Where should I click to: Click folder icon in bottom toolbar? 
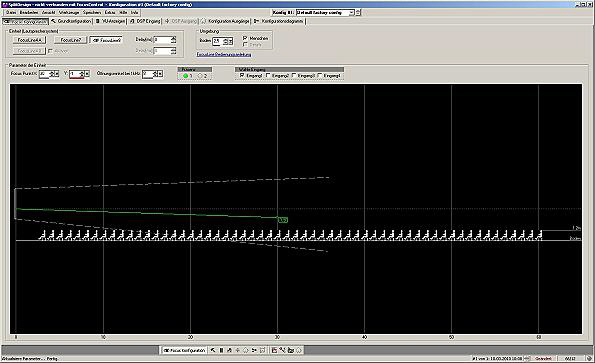(291, 350)
